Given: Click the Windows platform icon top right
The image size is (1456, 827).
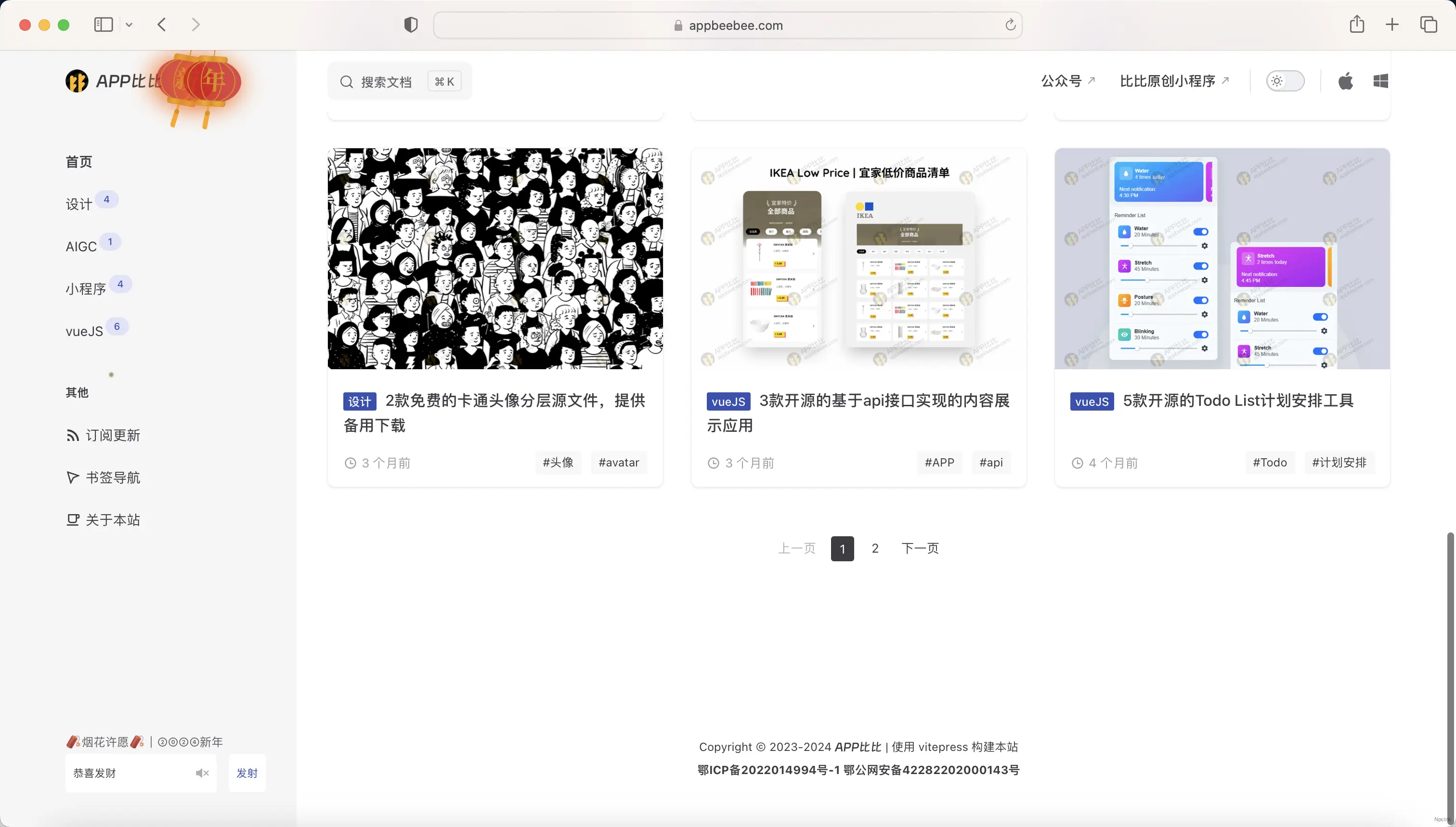Looking at the screenshot, I should tap(1381, 81).
